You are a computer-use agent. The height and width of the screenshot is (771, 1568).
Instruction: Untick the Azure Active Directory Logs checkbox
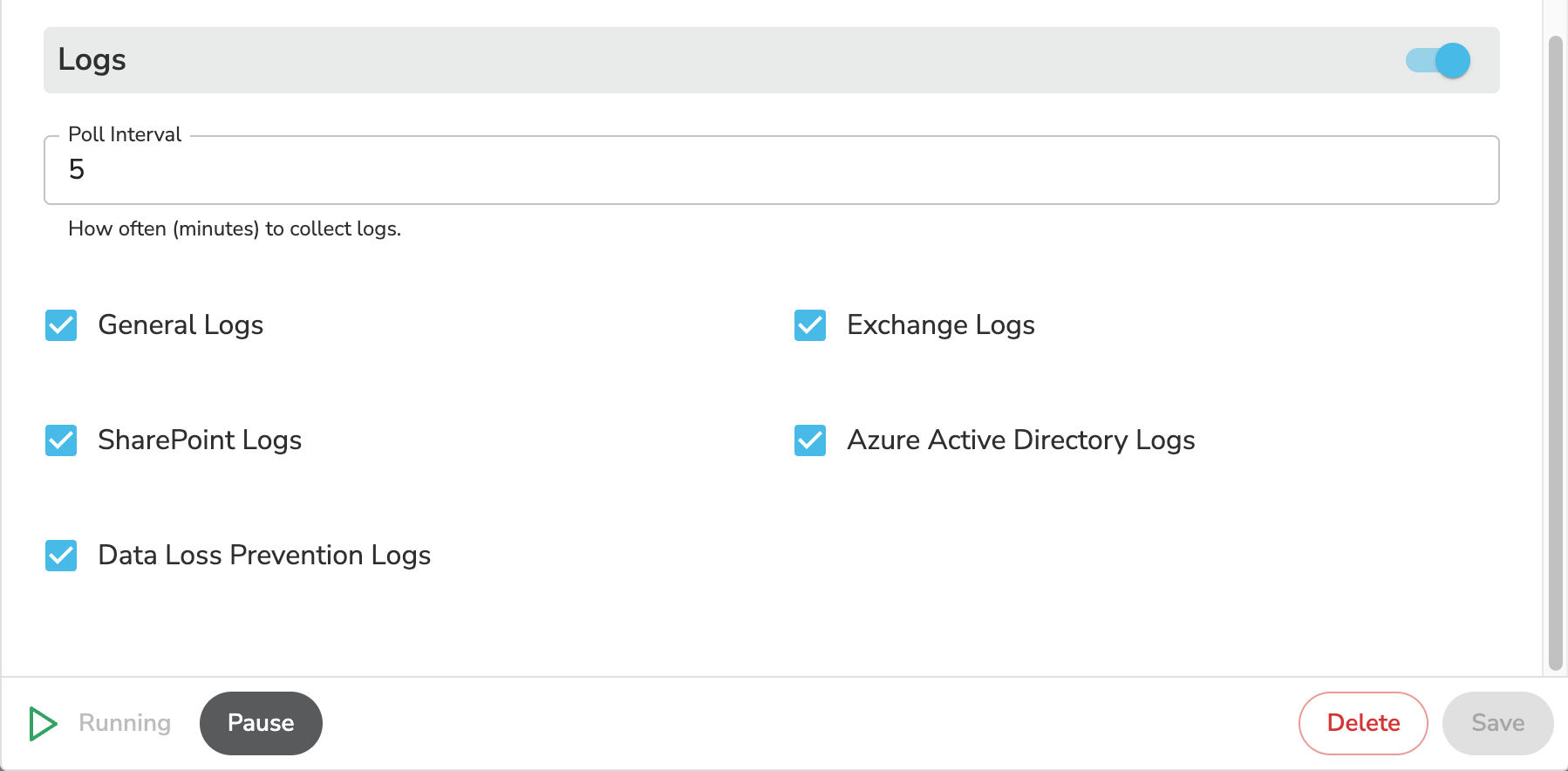810,440
